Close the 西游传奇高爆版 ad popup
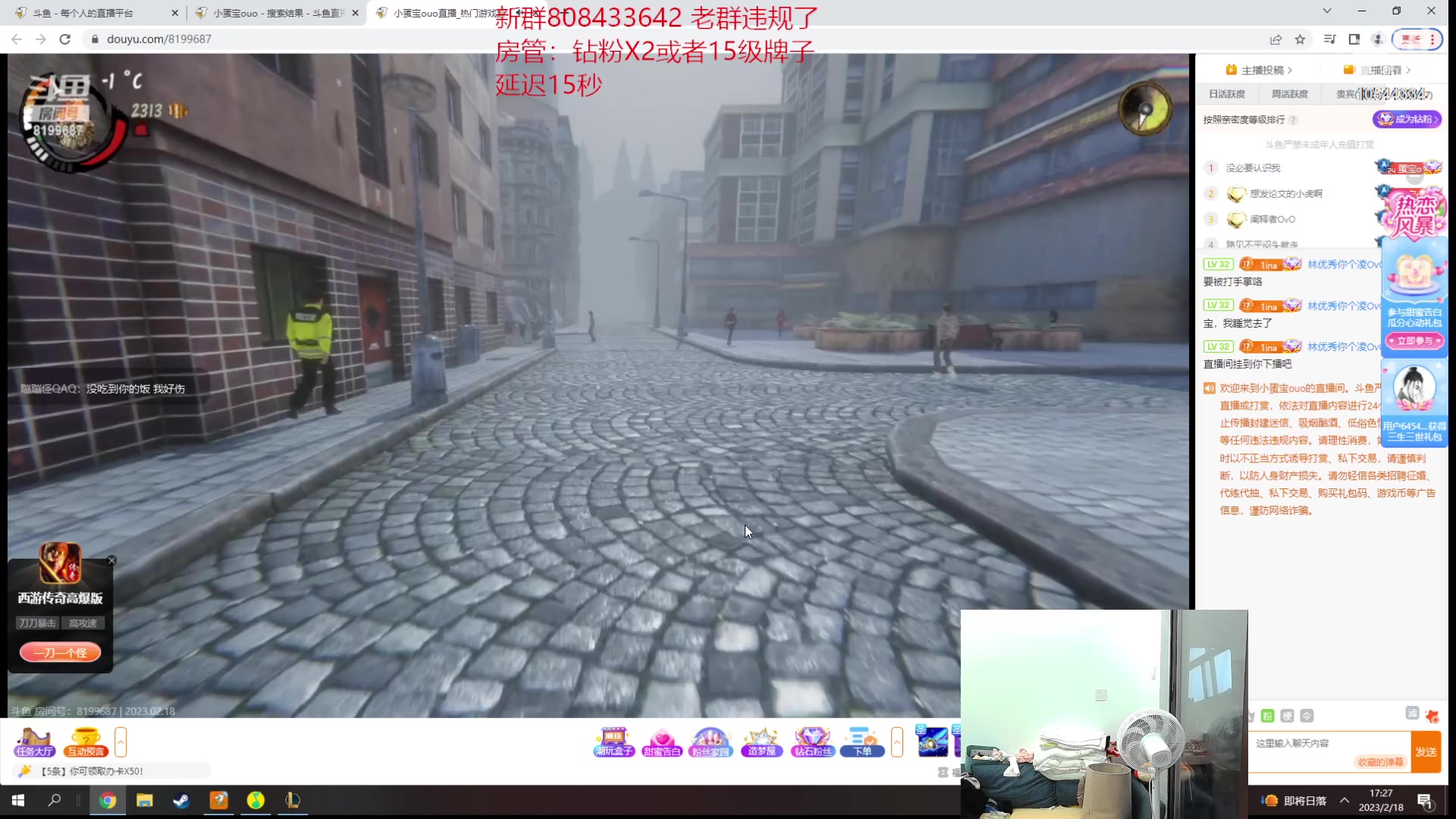 [111, 560]
